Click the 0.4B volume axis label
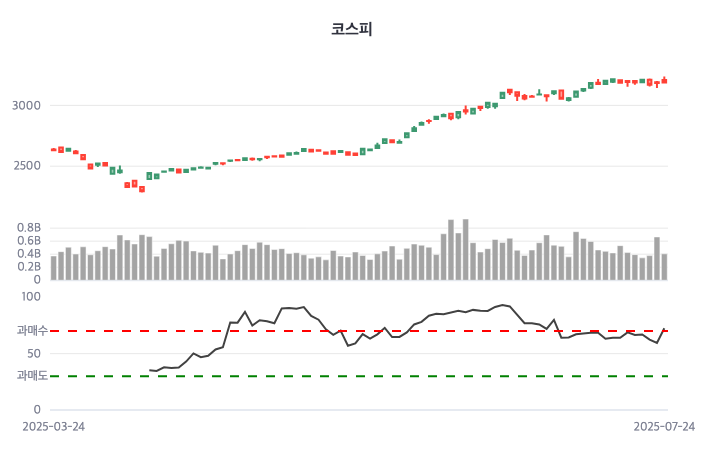This screenshot has height=450, width=704. click(29, 254)
